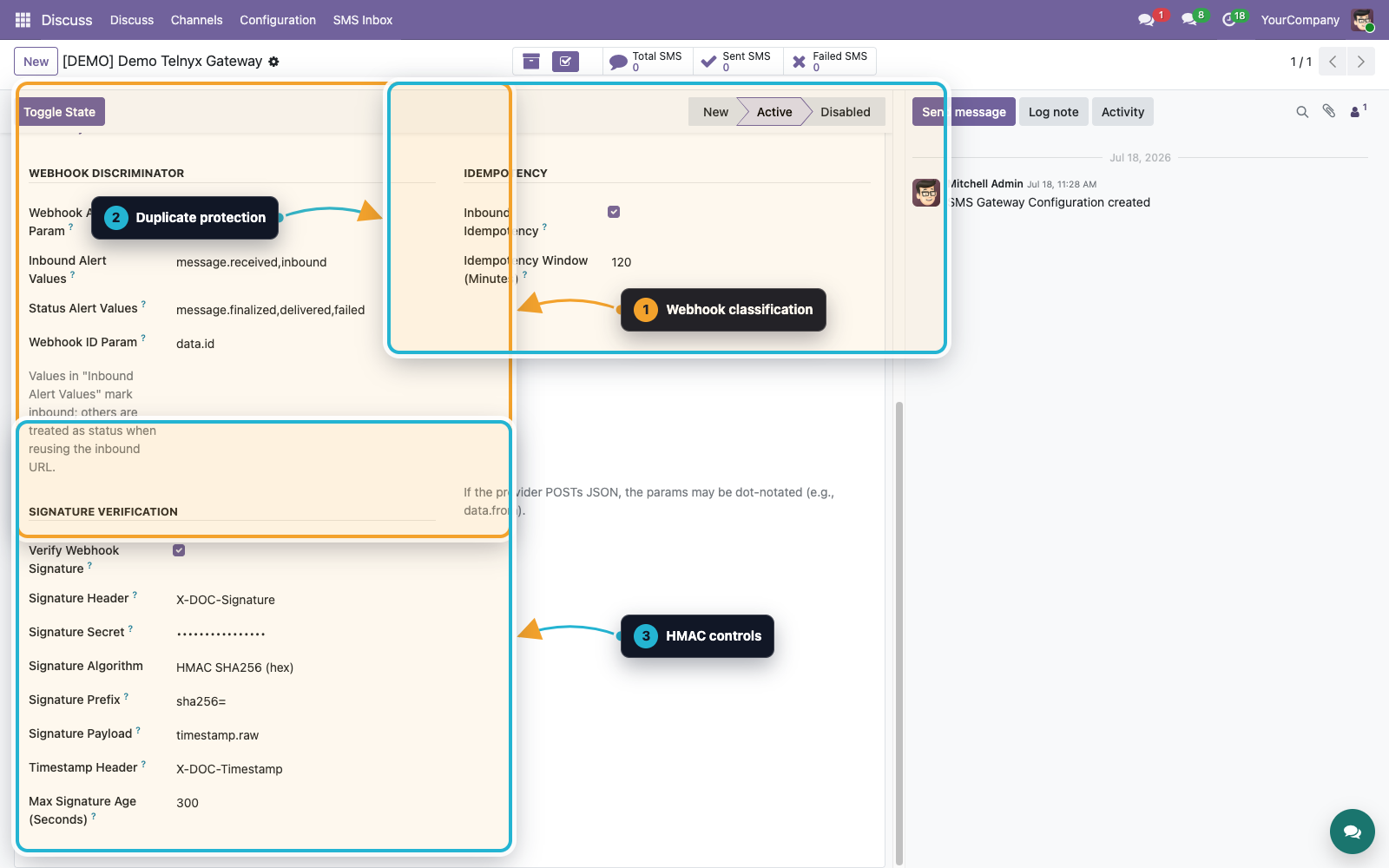Click the Toggle State button

pyautogui.click(x=60, y=112)
